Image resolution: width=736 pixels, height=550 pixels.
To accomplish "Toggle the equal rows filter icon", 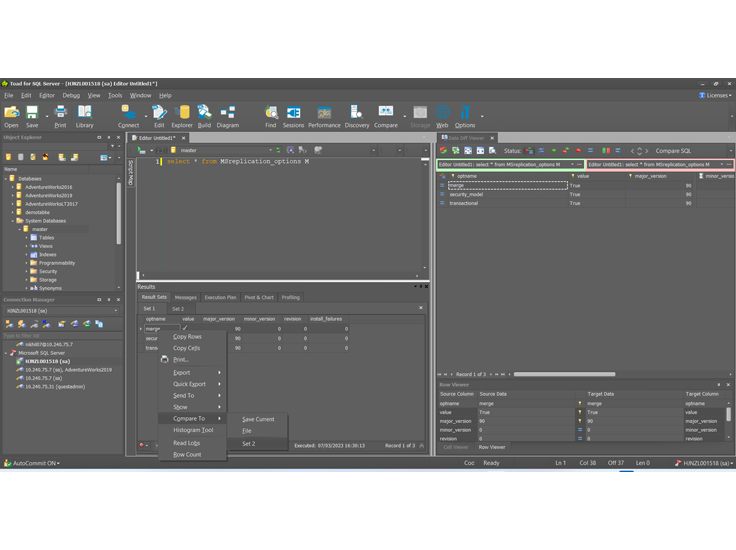I will click(590, 151).
